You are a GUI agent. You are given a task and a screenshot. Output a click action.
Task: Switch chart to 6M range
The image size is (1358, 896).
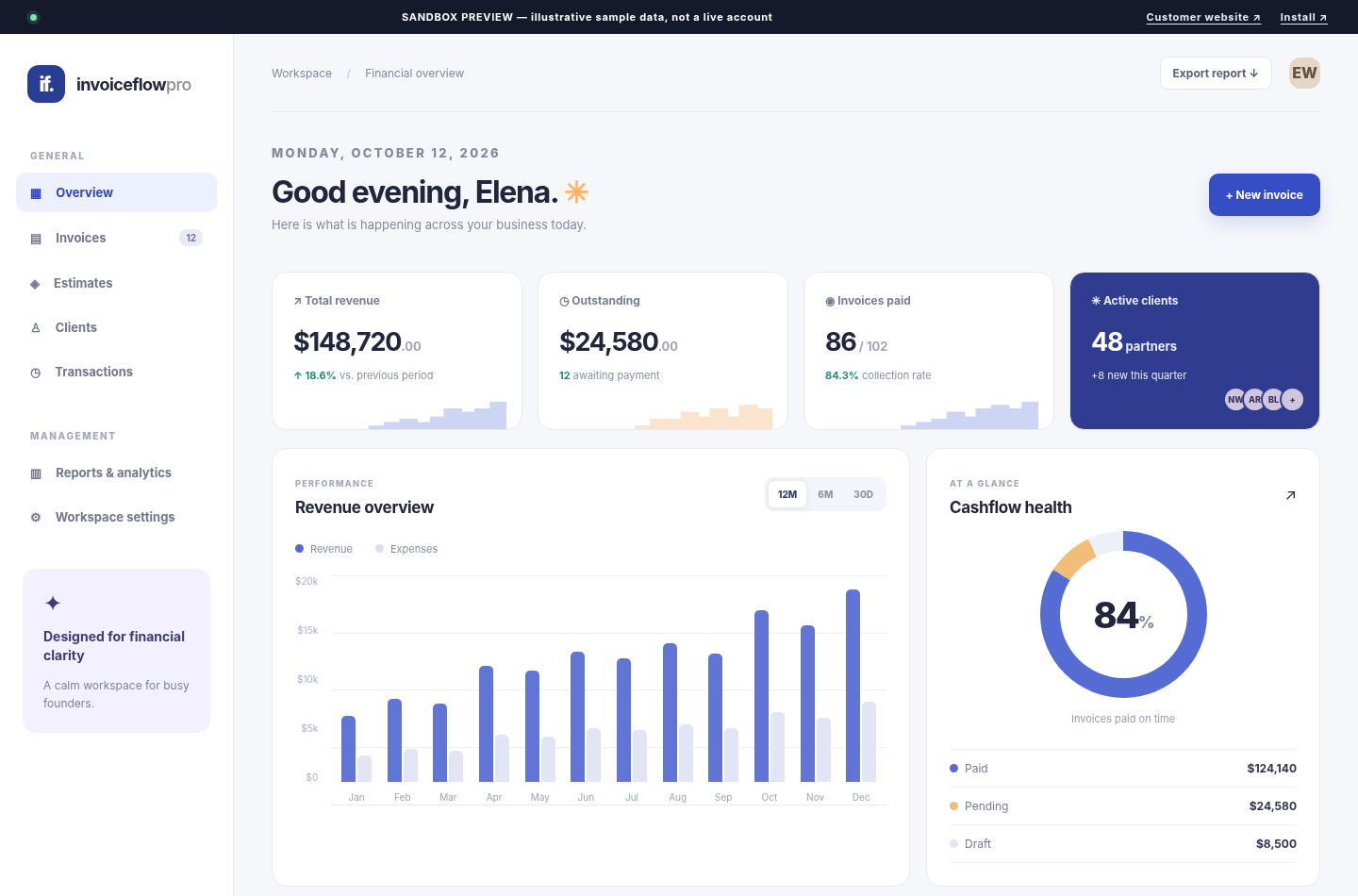pos(825,494)
